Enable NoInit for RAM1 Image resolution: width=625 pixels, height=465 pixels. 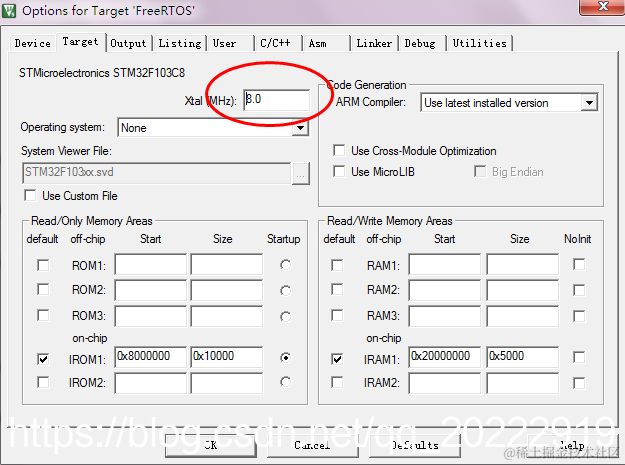[579, 265]
